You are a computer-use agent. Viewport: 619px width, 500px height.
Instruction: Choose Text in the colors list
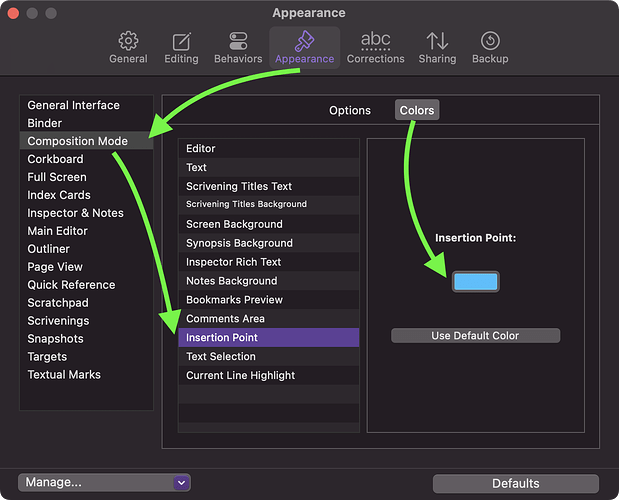[x=269, y=167]
